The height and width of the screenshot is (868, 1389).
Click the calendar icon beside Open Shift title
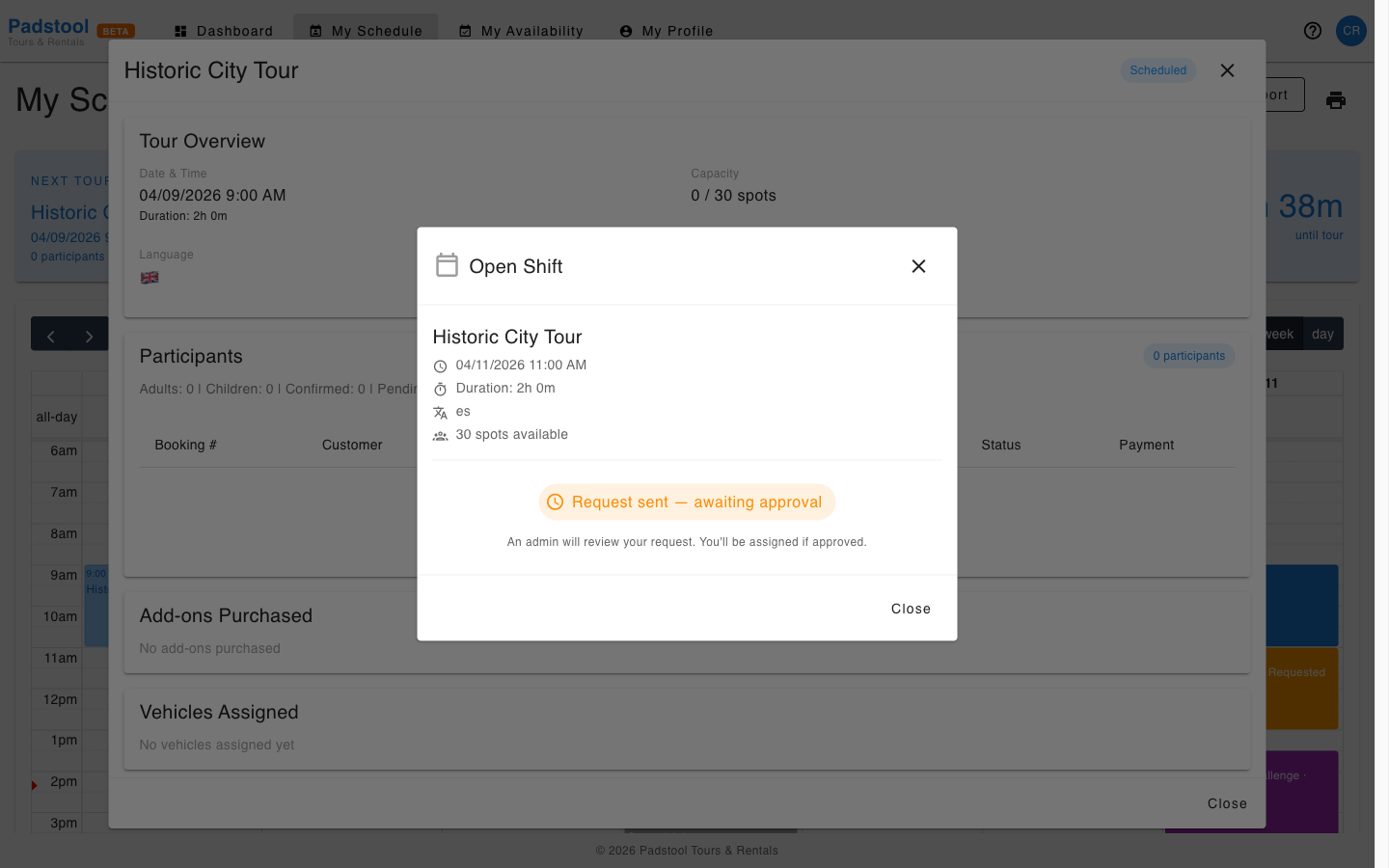447,265
